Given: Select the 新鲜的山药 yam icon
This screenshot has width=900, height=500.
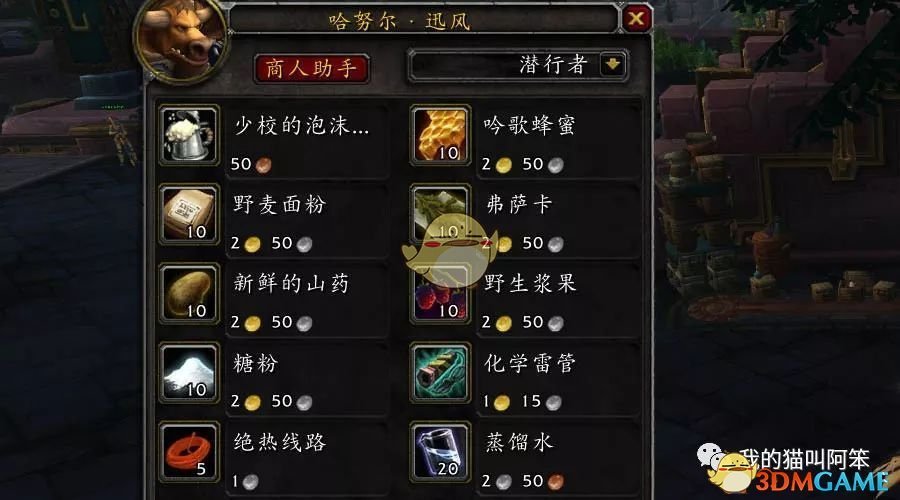Looking at the screenshot, I should [x=189, y=293].
